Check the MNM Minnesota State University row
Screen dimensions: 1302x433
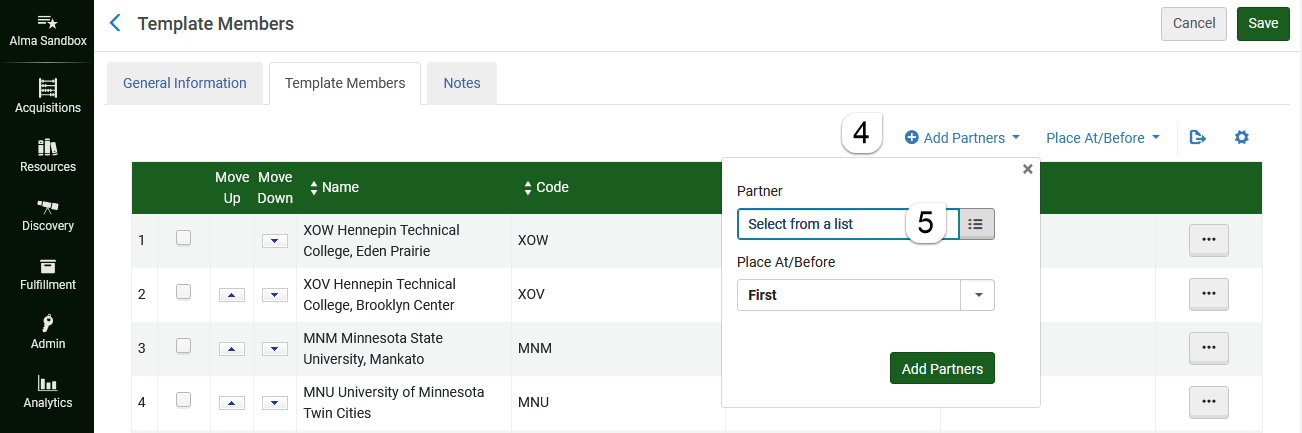pyautogui.click(x=183, y=346)
